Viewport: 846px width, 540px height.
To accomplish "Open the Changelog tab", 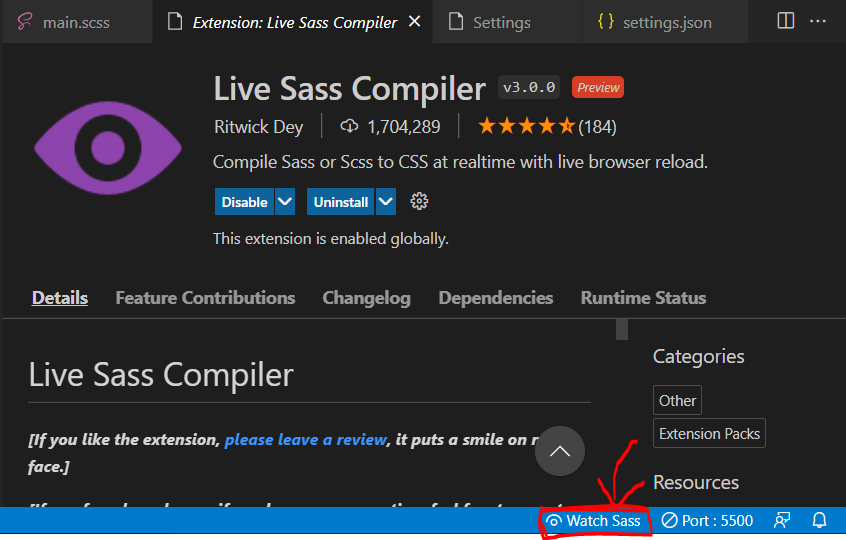I will pos(366,298).
